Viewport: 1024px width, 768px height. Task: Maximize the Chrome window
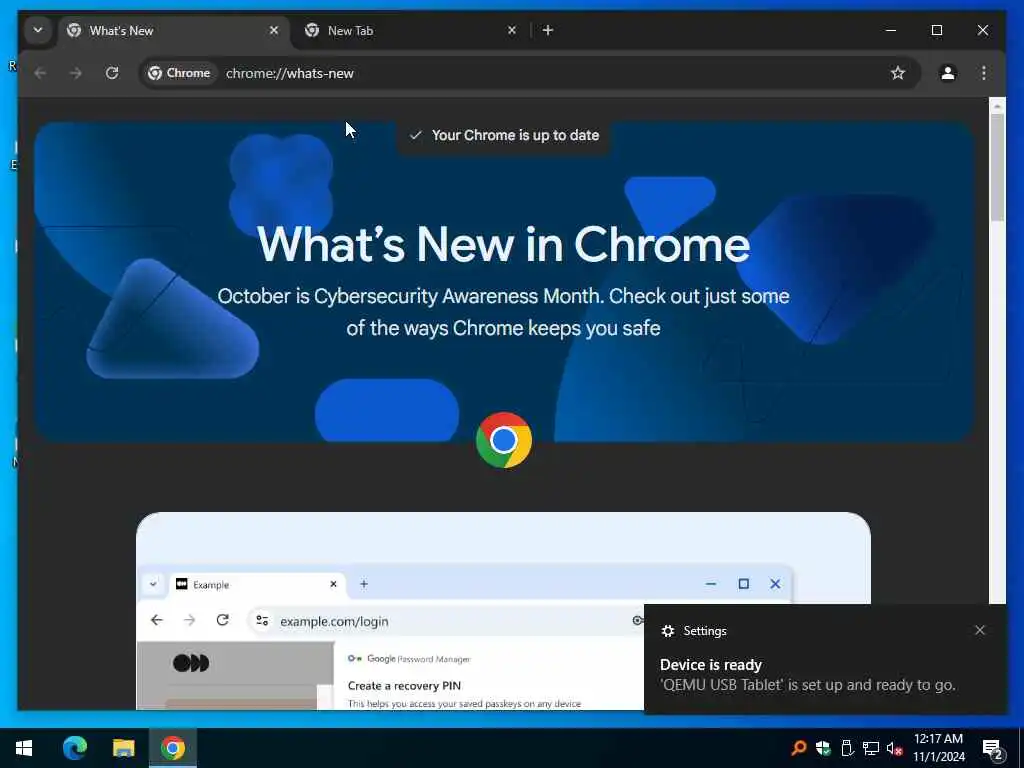click(936, 30)
